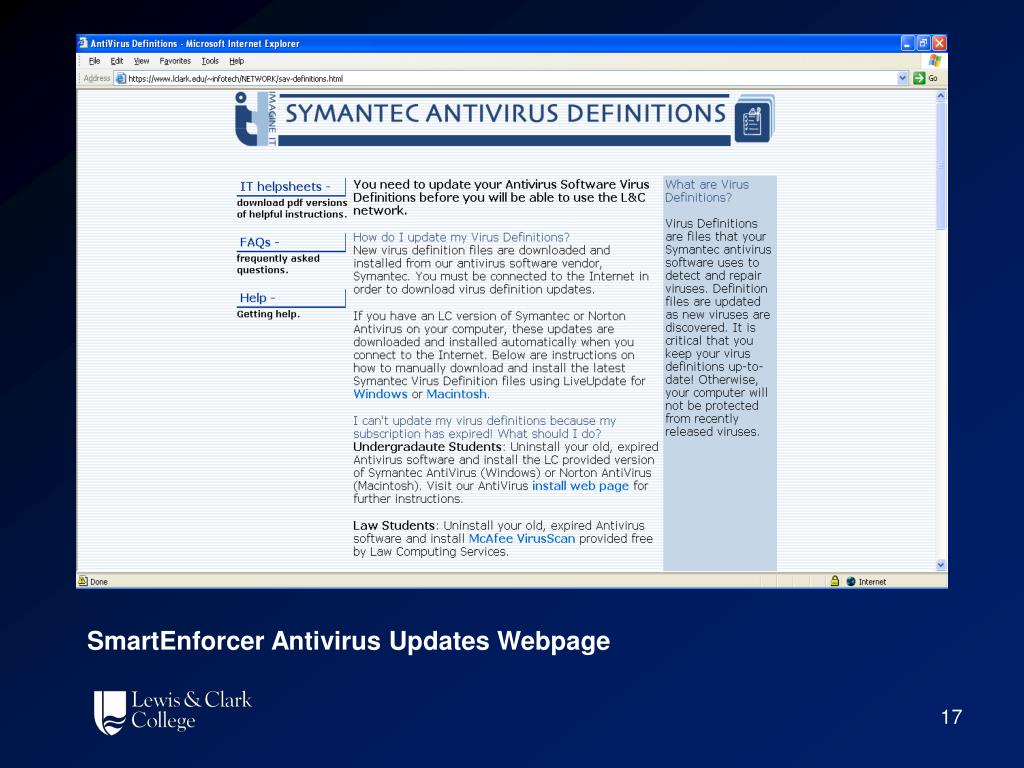
Task: Click 'What are Virus Definitions?' sidebar heading
Action: pos(707,191)
